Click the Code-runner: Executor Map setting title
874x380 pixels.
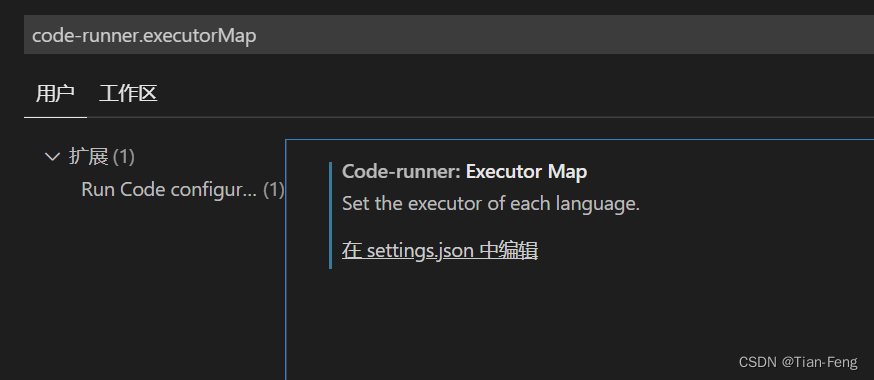tap(464, 172)
